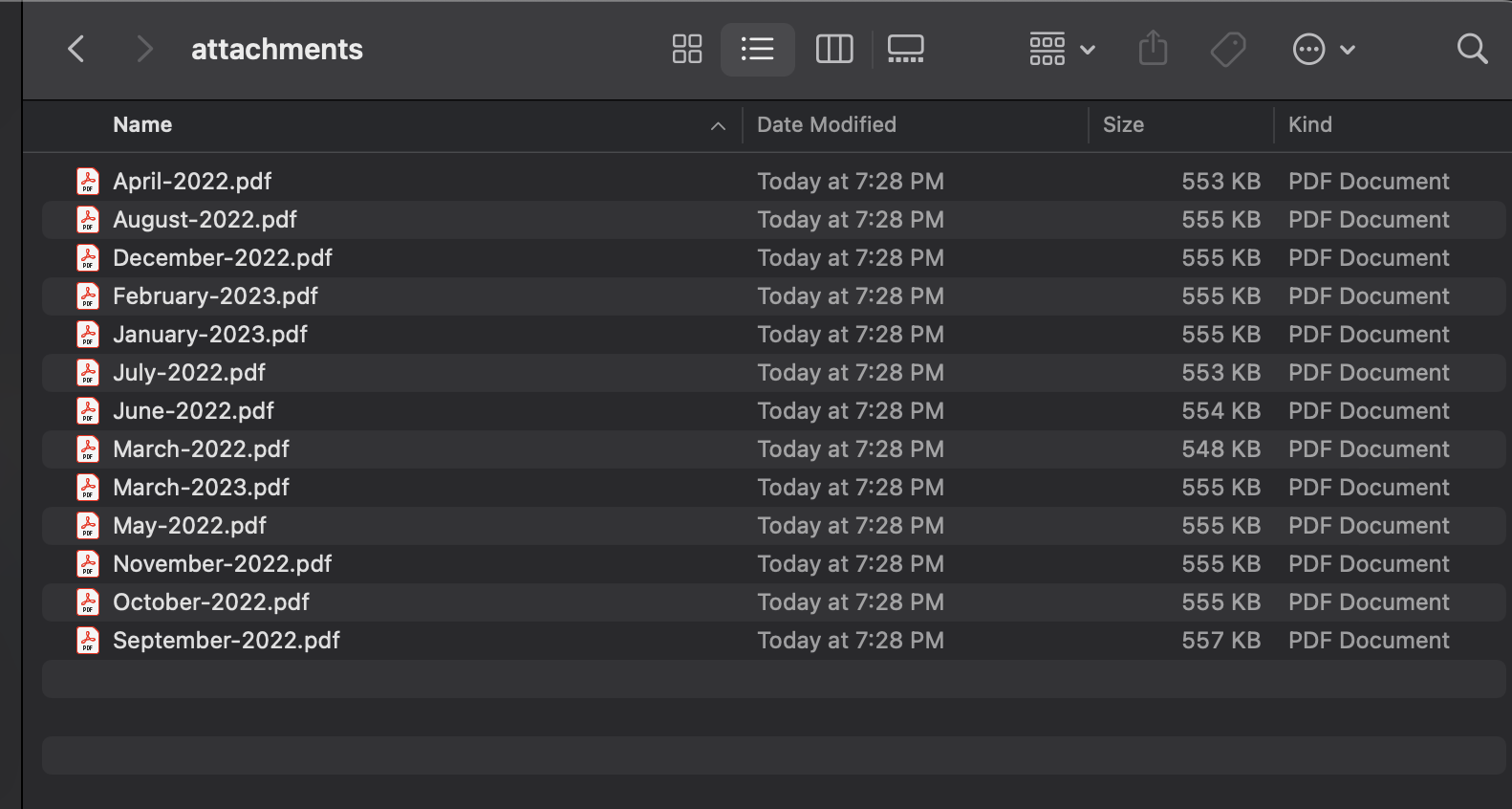Click the PDF icon for May-2022.pdf
The width and height of the screenshot is (1512, 809).
pos(88,525)
